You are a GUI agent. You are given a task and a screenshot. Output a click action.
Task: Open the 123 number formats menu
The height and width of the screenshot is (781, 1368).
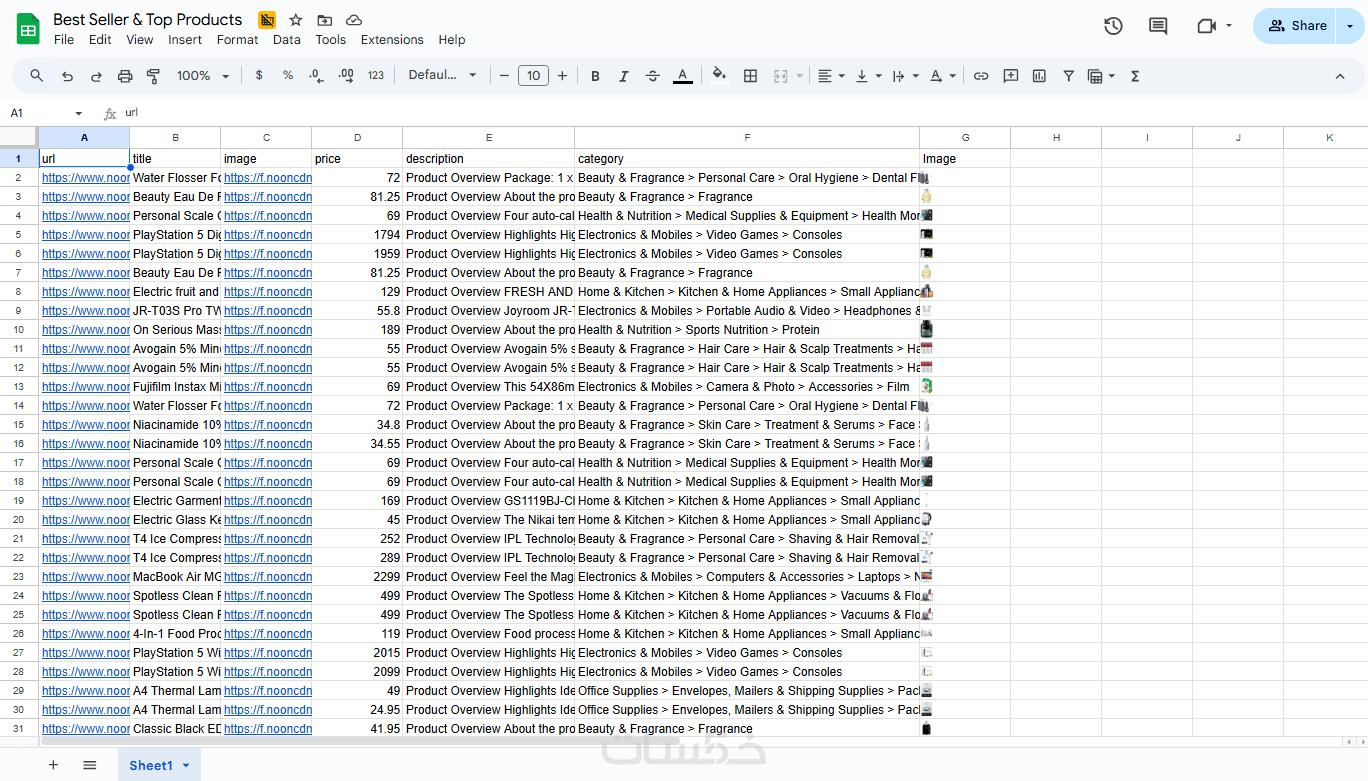pos(376,76)
